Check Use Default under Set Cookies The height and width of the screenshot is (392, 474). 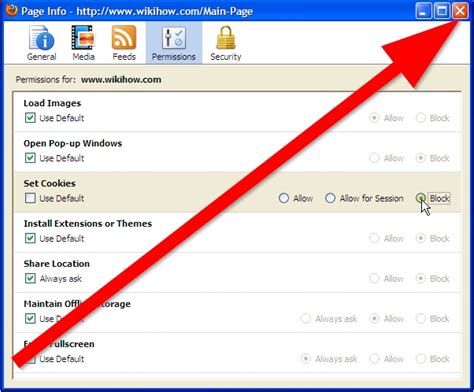(30, 198)
